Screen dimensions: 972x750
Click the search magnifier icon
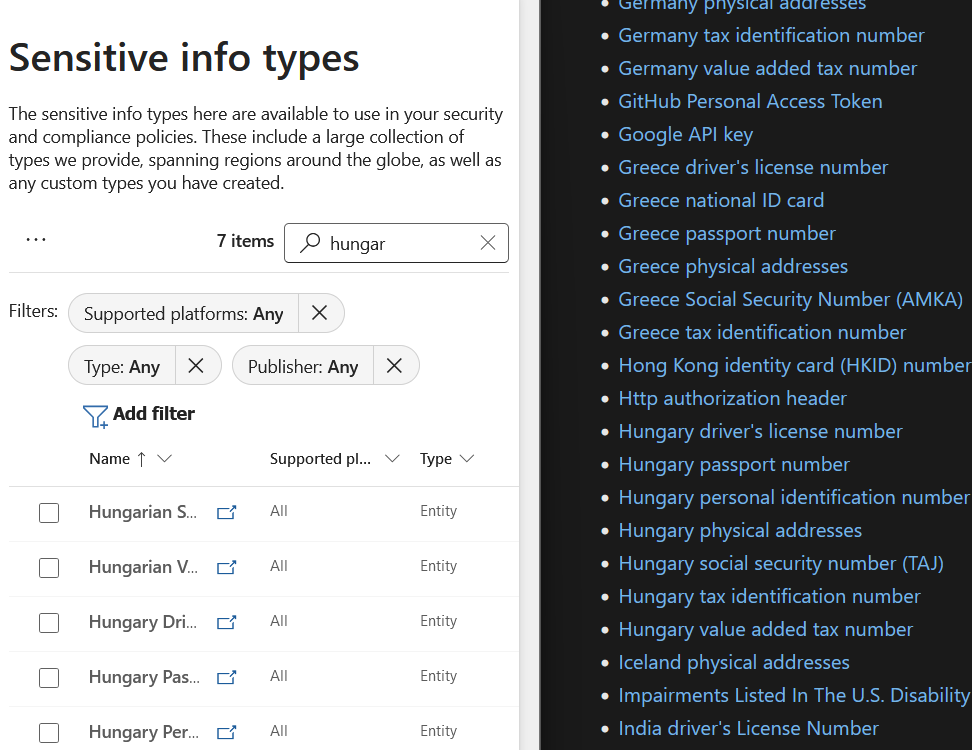(x=311, y=243)
